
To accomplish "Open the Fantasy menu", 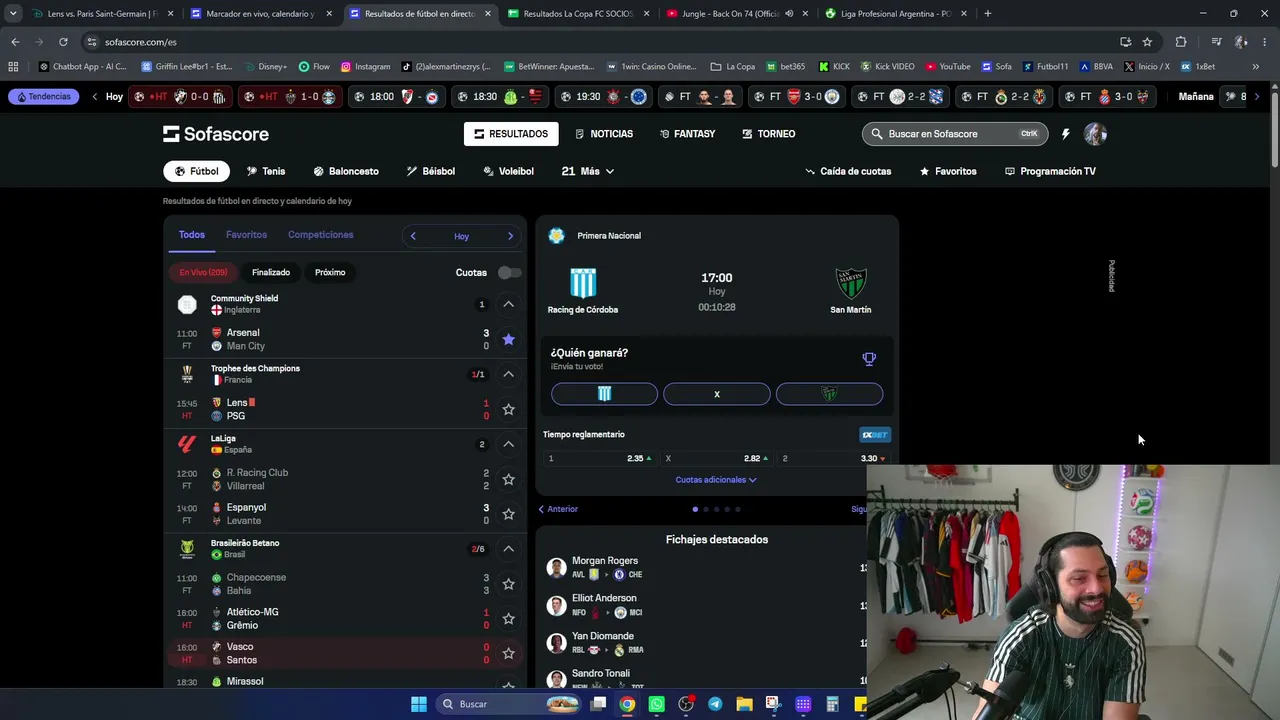I will [687, 134].
